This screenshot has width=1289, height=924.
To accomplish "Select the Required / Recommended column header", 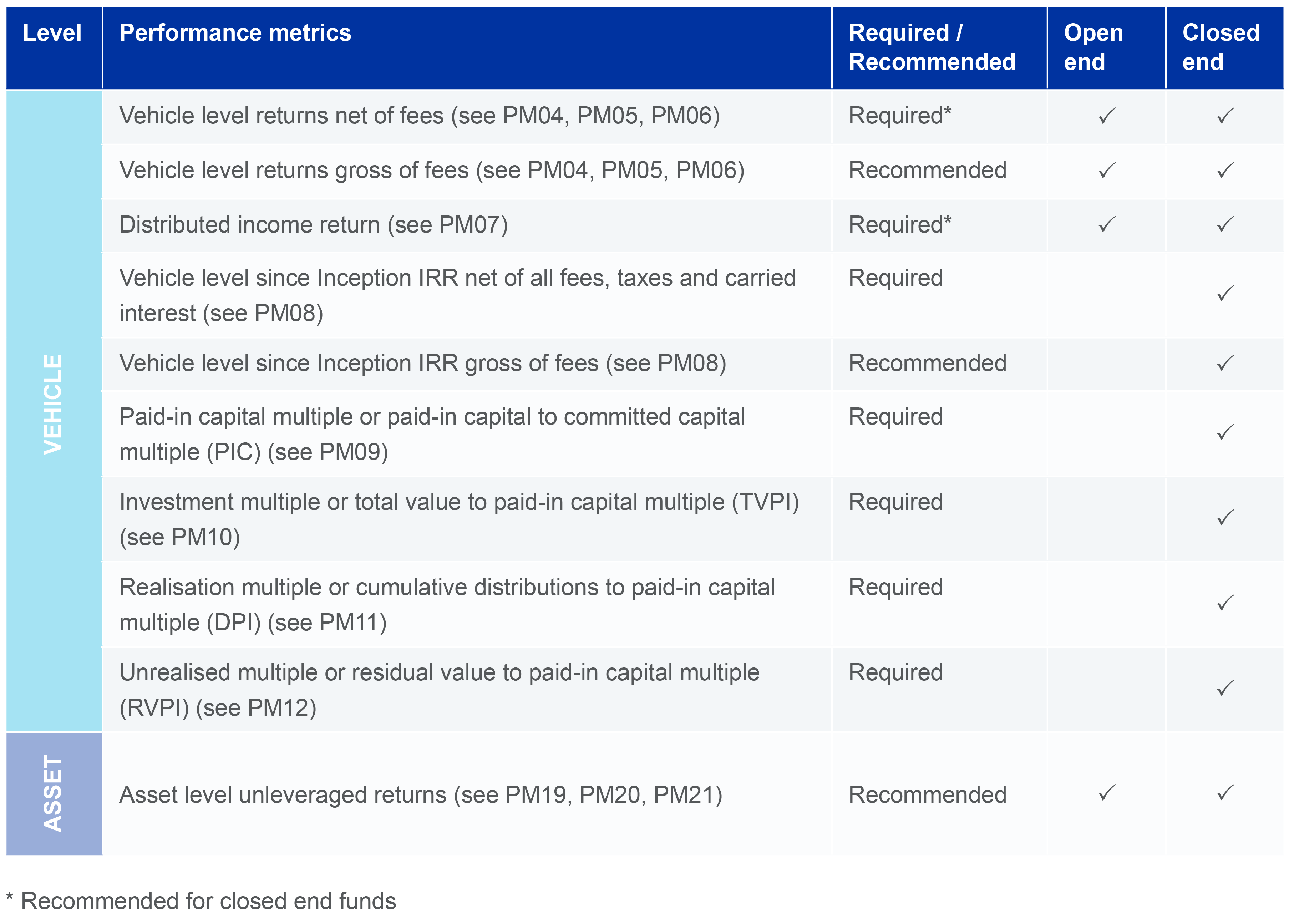I will pos(932,47).
